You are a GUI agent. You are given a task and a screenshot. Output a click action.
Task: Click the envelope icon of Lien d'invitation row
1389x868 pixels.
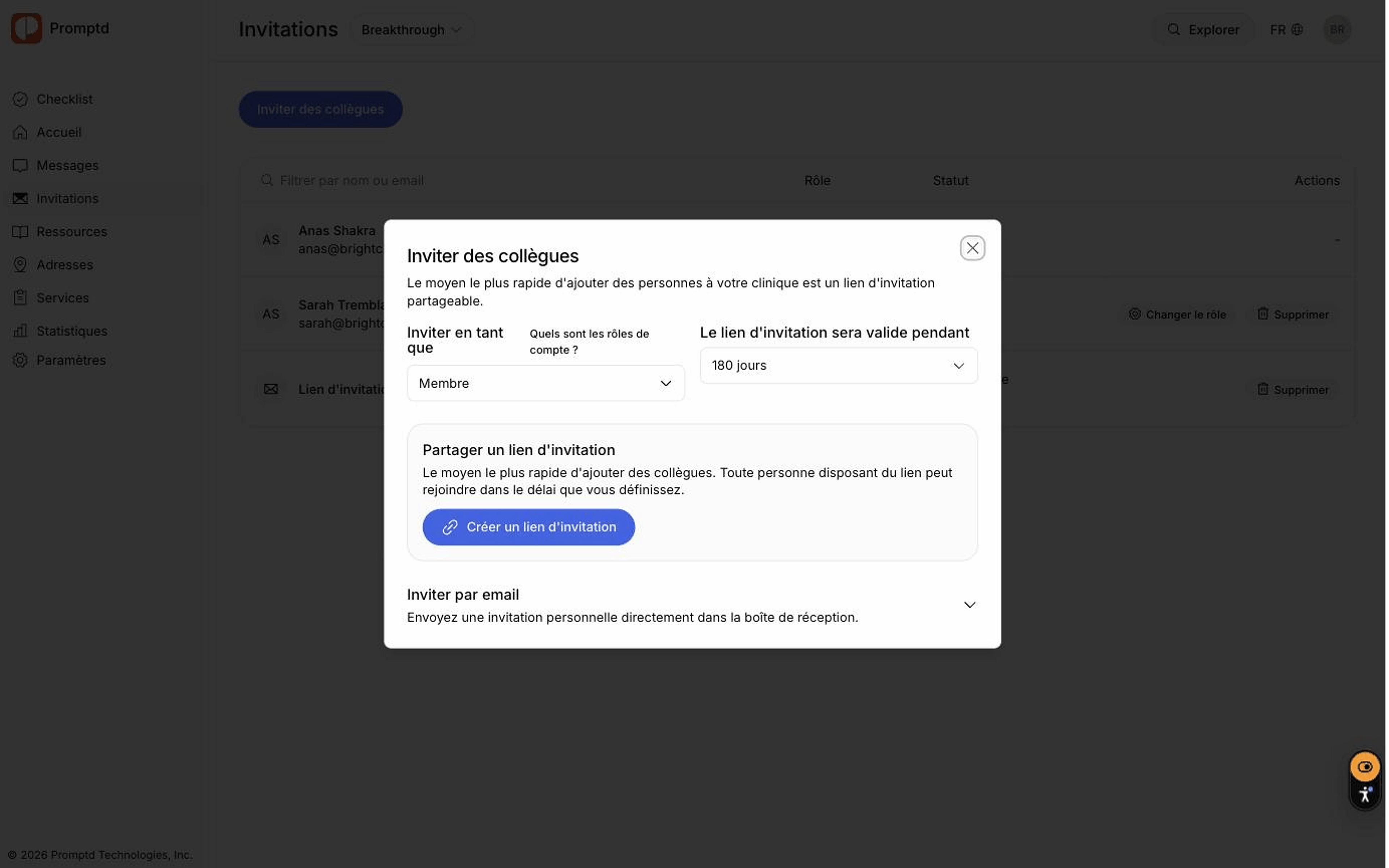(272, 390)
